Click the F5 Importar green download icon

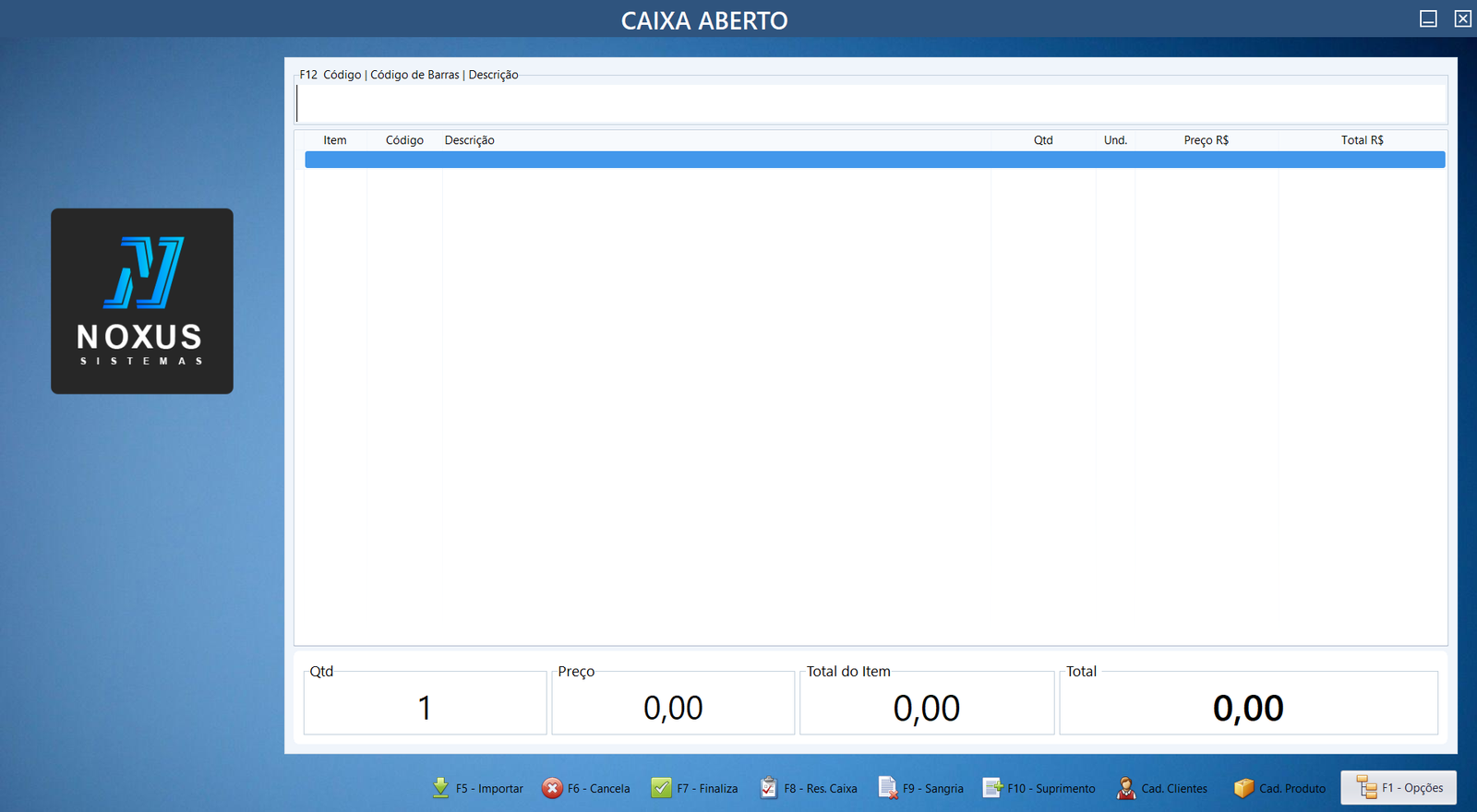(x=441, y=787)
